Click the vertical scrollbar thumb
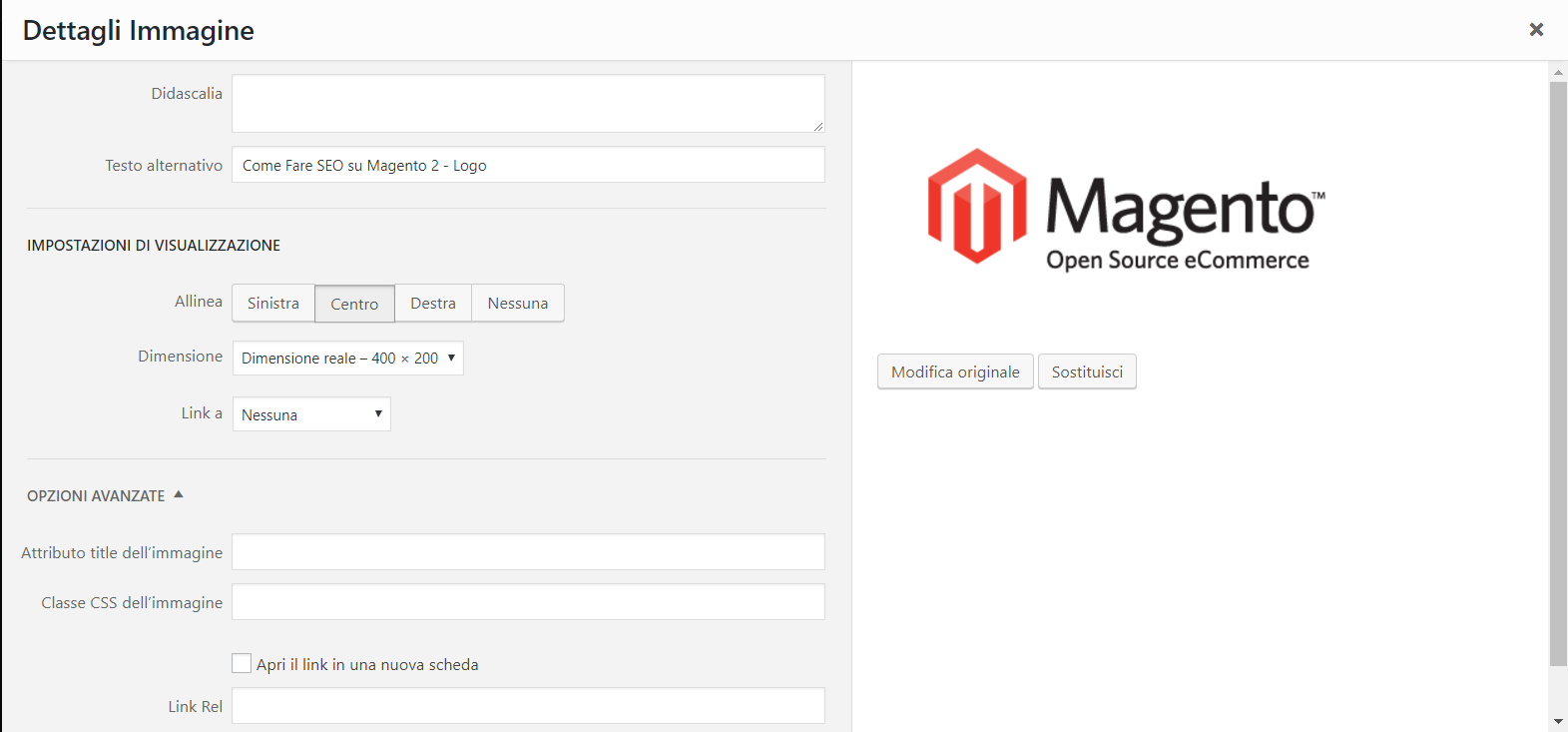Viewport: 1568px width, 732px height. (x=1558, y=373)
